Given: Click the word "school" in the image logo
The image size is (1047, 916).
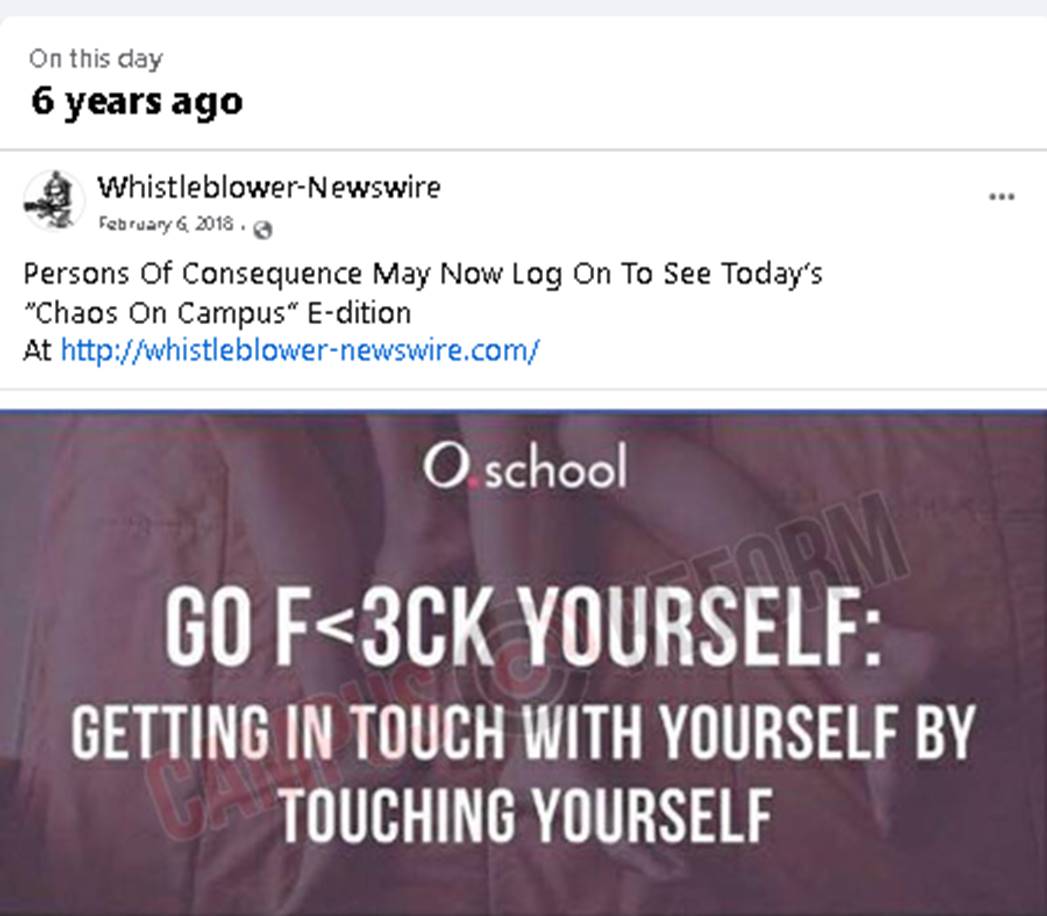Looking at the screenshot, I should click(x=556, y=469).
